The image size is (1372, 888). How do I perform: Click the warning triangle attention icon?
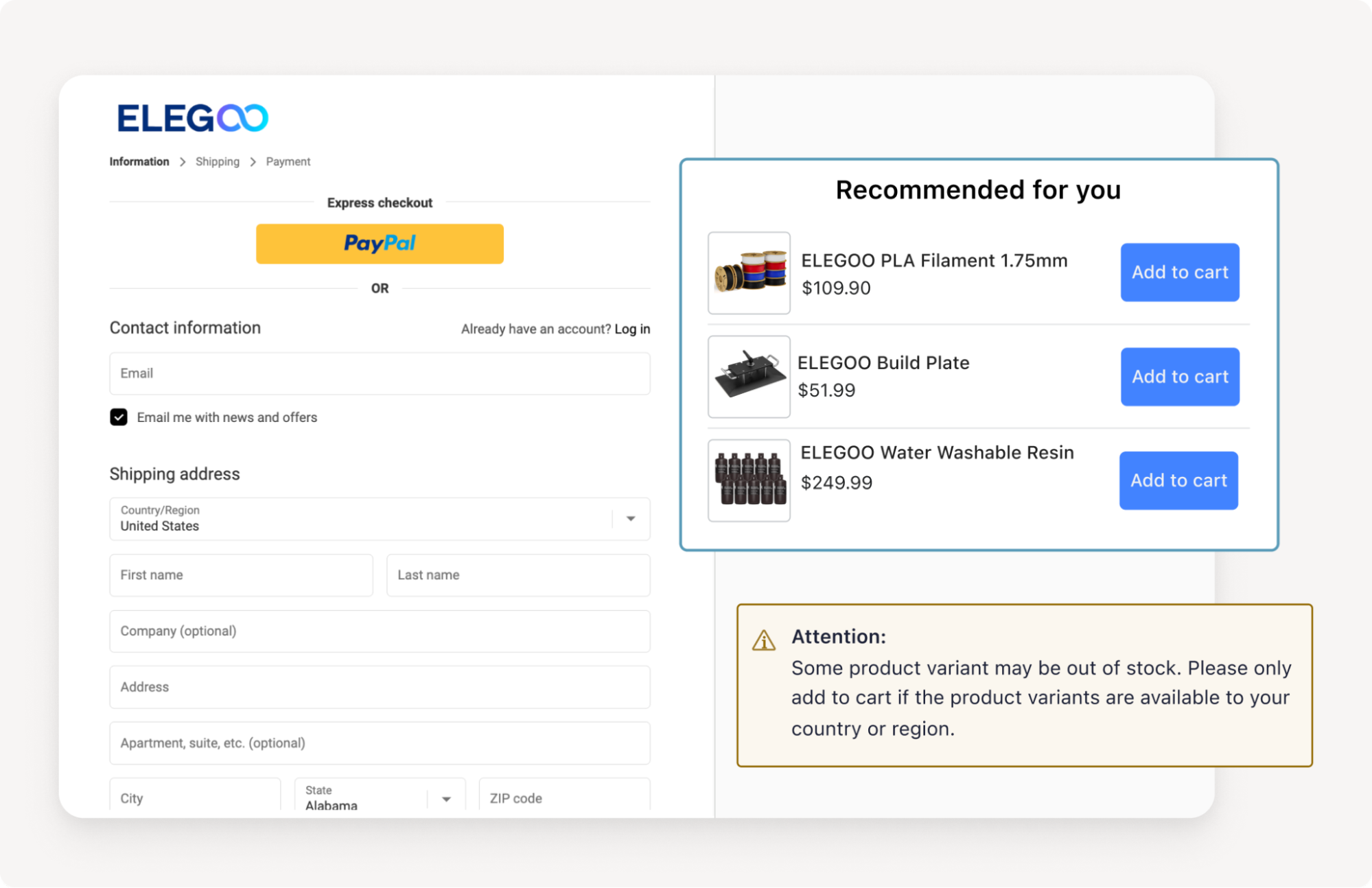[x=763, y=640]
